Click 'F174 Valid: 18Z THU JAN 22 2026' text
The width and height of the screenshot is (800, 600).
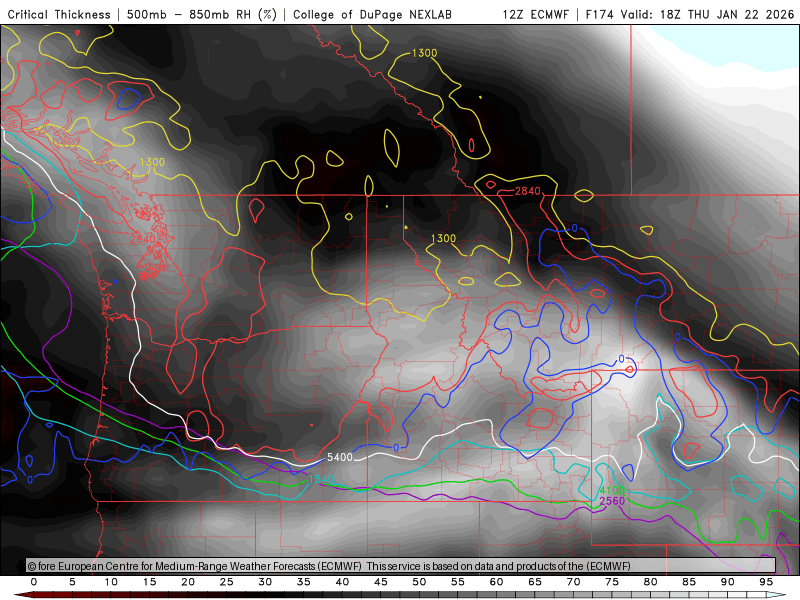click(690, 14)
